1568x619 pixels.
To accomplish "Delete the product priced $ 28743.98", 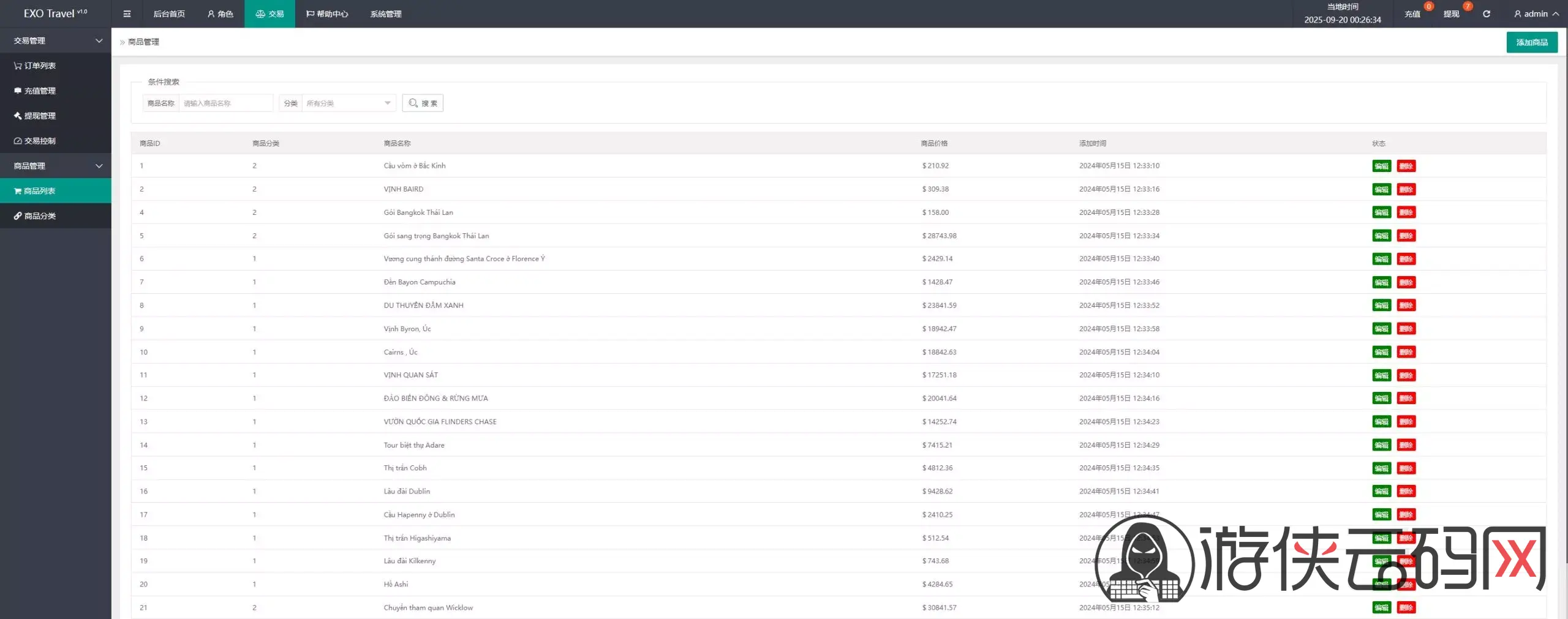I will click(x=1406, y=236).
